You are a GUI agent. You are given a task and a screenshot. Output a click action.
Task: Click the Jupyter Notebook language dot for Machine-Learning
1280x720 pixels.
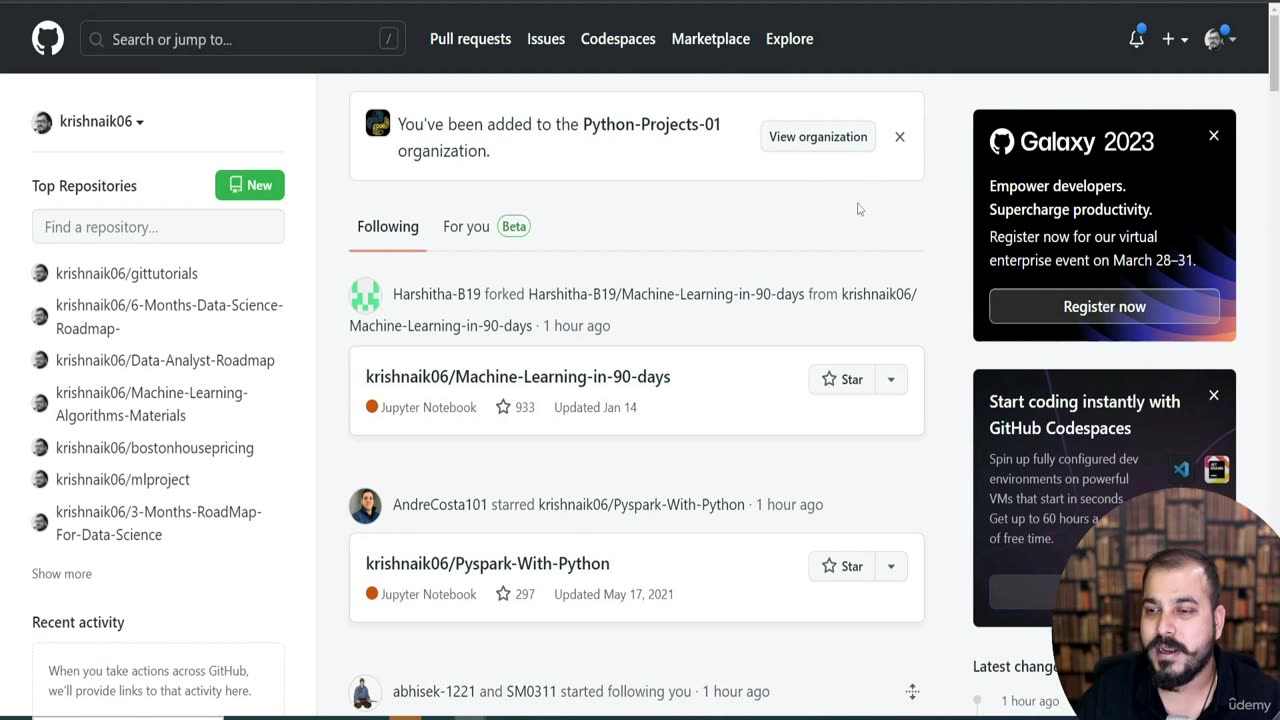click(x=372, y=407)
